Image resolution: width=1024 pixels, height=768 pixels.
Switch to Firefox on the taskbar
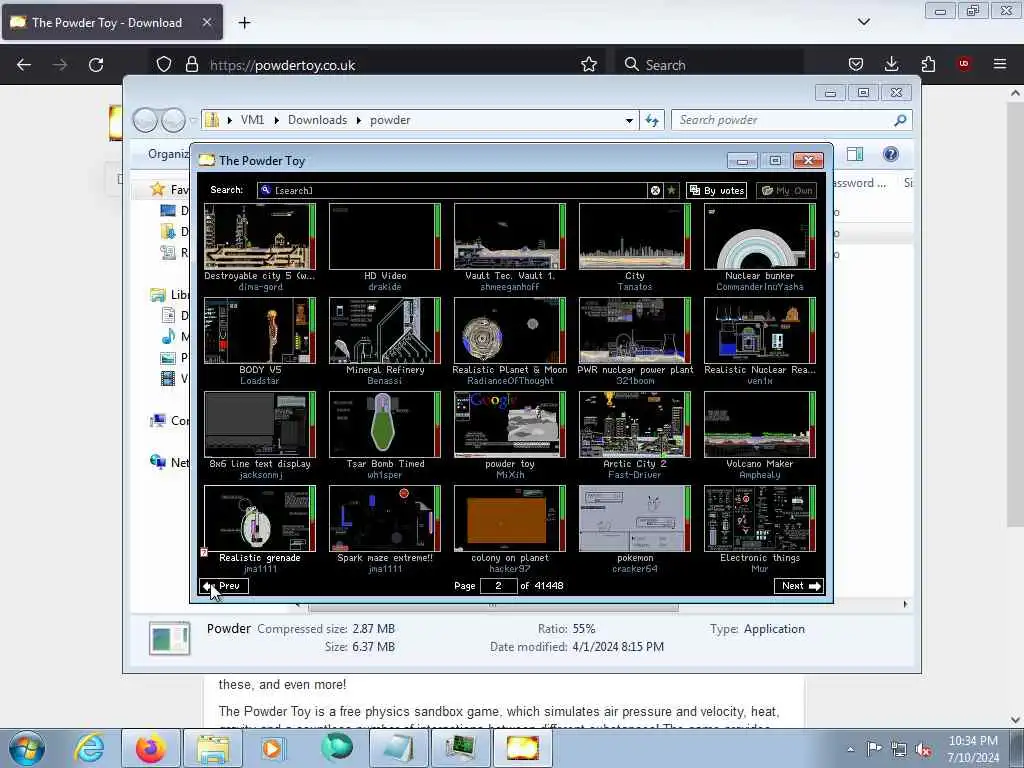pyautogui.click(x=151, y=748)
